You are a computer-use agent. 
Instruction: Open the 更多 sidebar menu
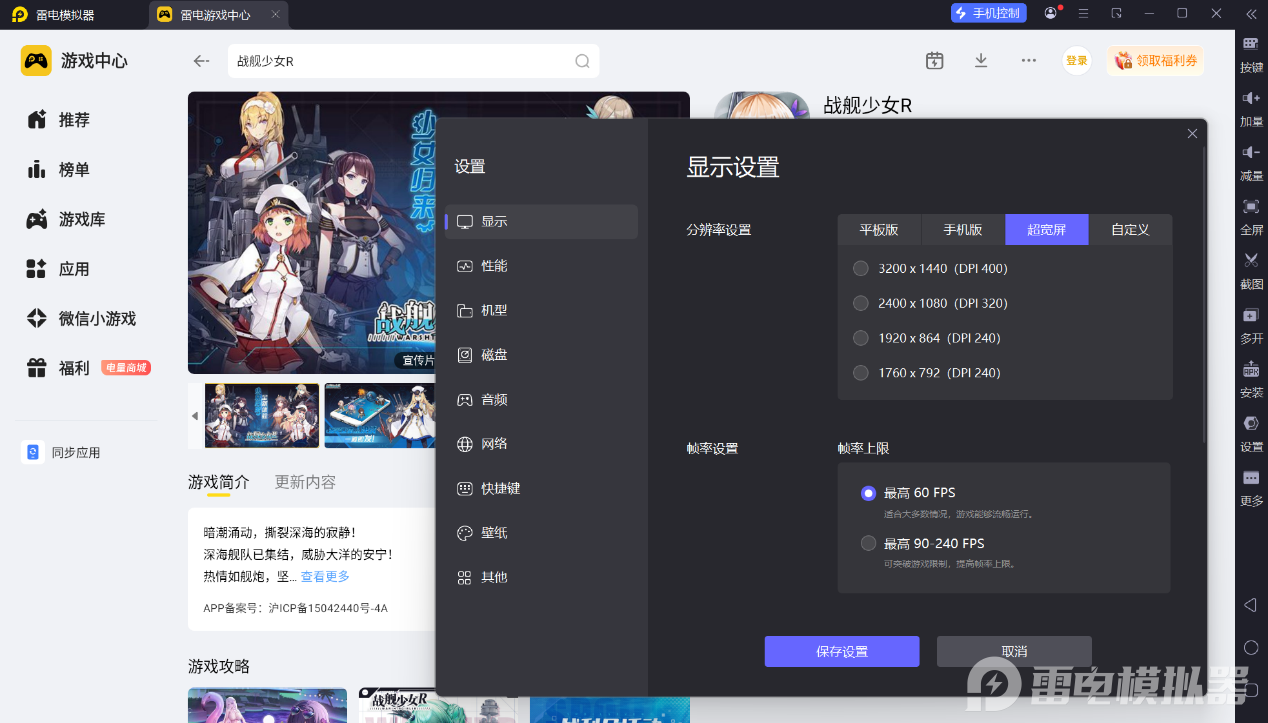click(1251, 488)
